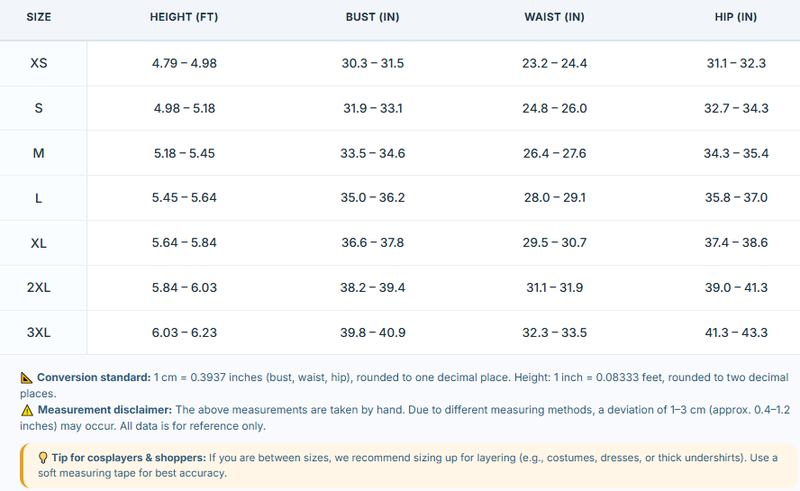Click the S bust cell 31.9 – 33.1
800x491 pixels.
372,108
